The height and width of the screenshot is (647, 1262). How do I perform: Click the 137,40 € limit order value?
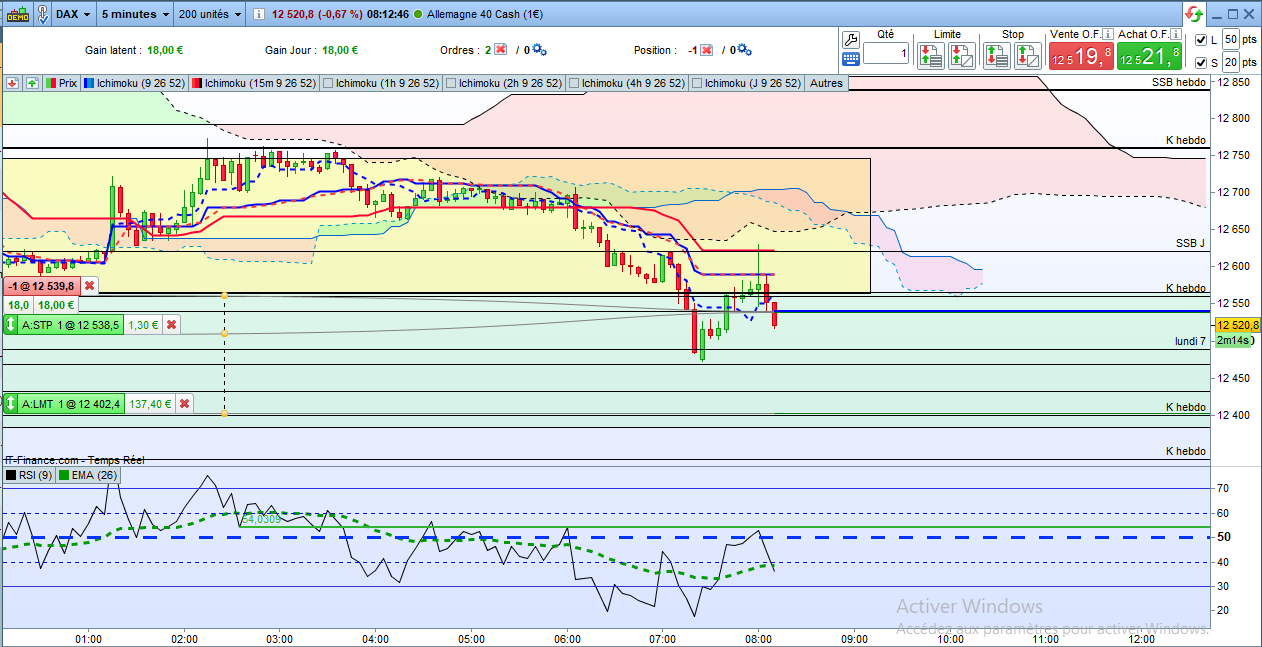[x=150, y=404]
